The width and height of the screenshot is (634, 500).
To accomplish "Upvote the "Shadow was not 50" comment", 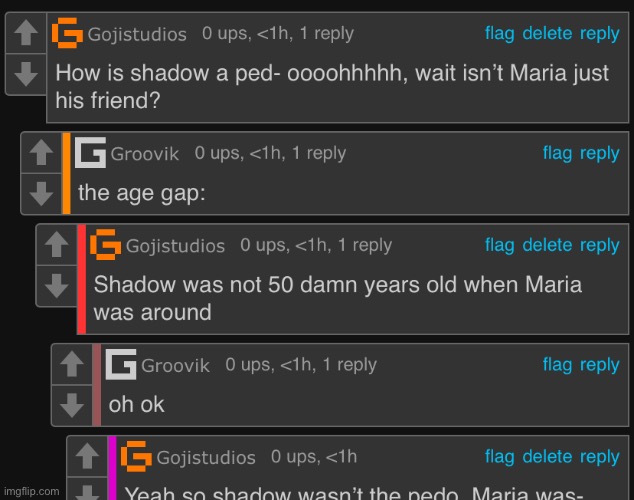I will tap(57, 245).
